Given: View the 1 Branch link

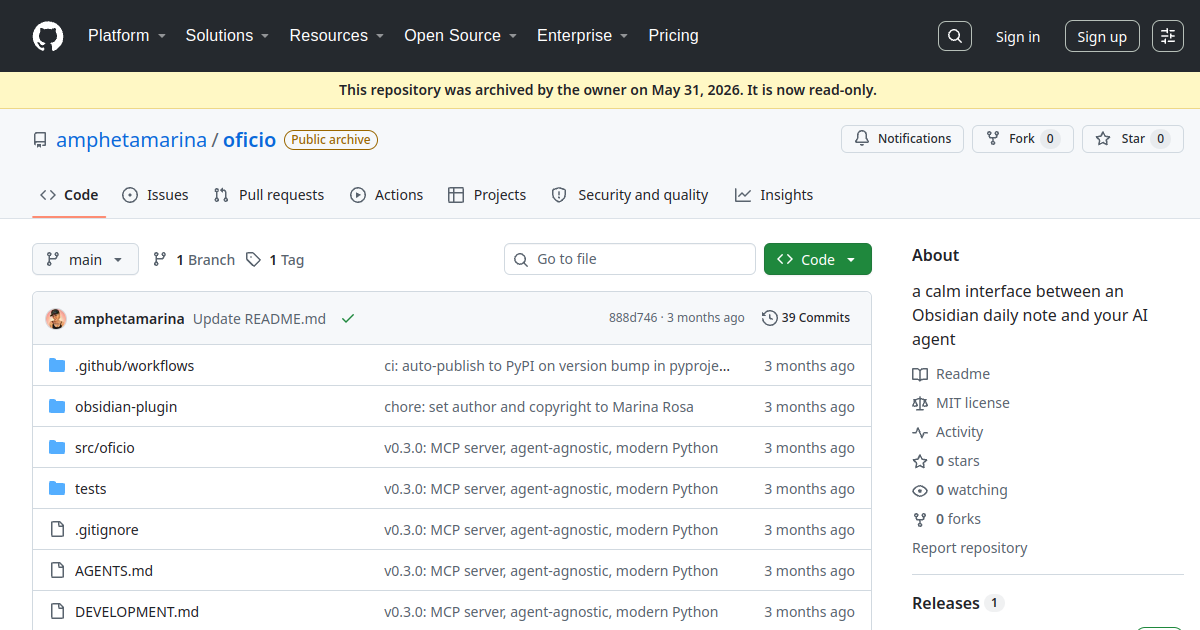Looking at the screenshot, I should 194,259.
